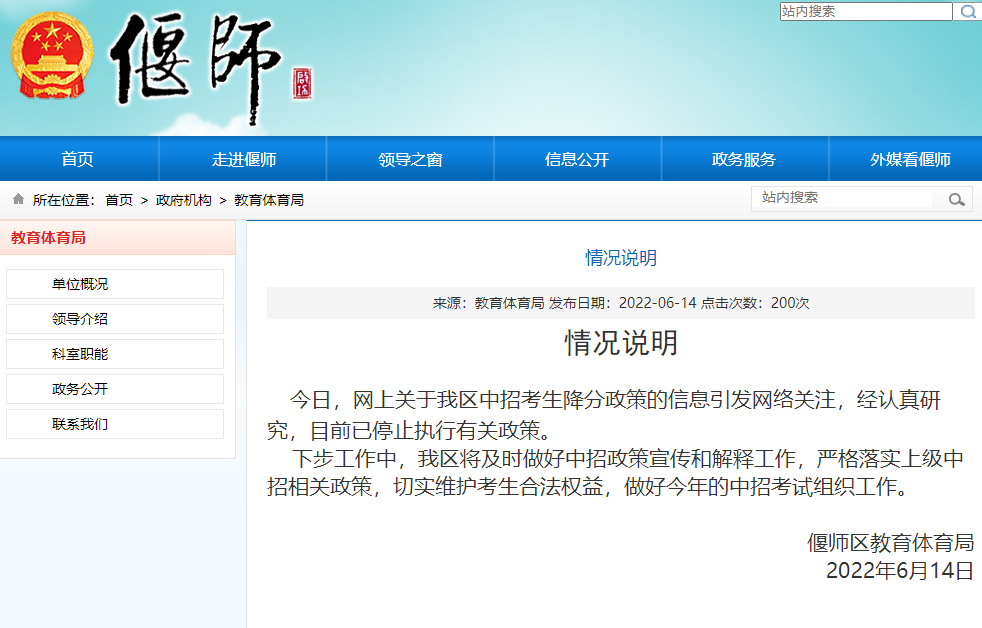Click the home icon in breadcrumb
The image size is (982, 628).
18,199
